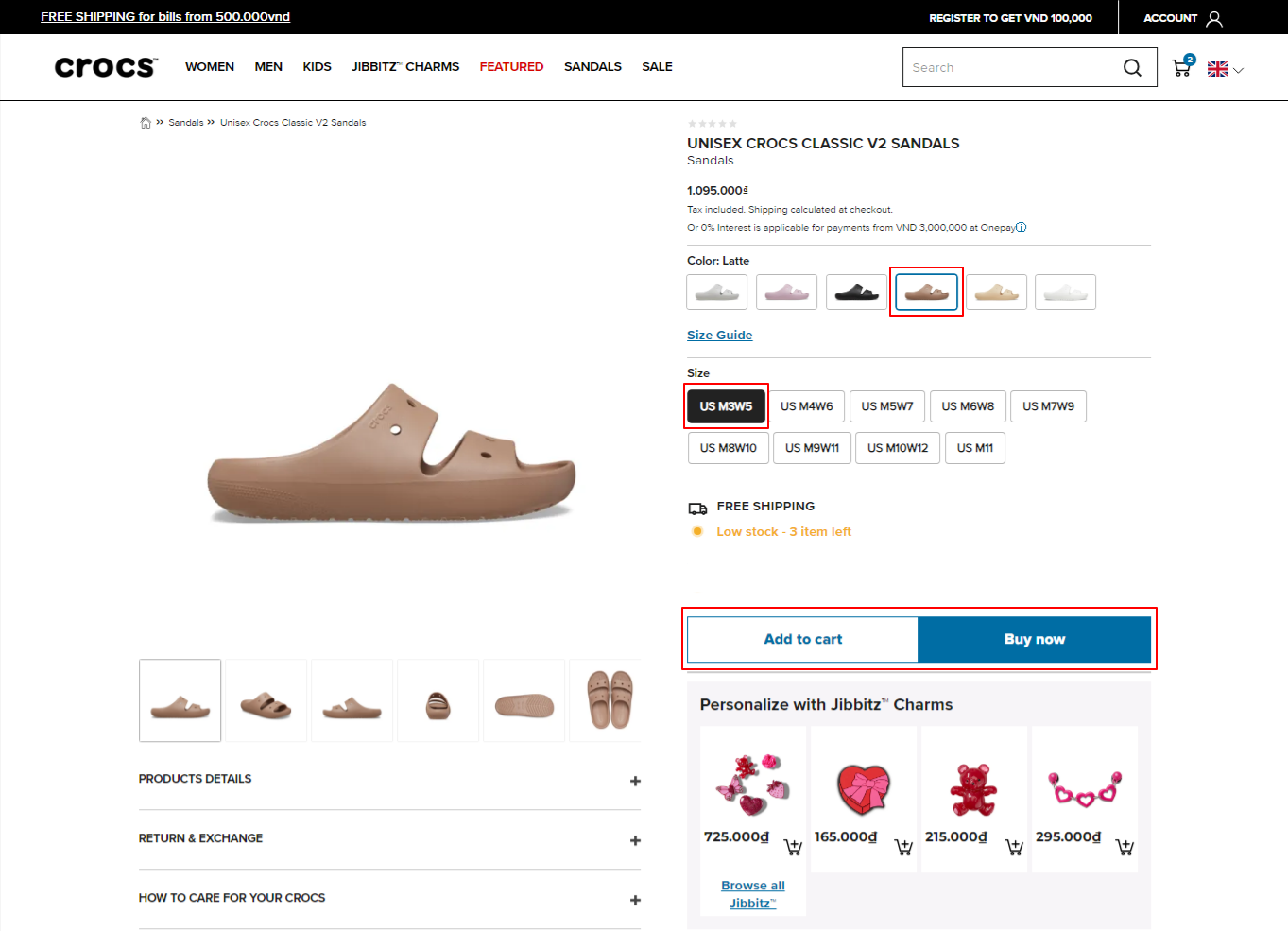
Task: Click Browse all Jibbitz link
Action: pos(753,895)
